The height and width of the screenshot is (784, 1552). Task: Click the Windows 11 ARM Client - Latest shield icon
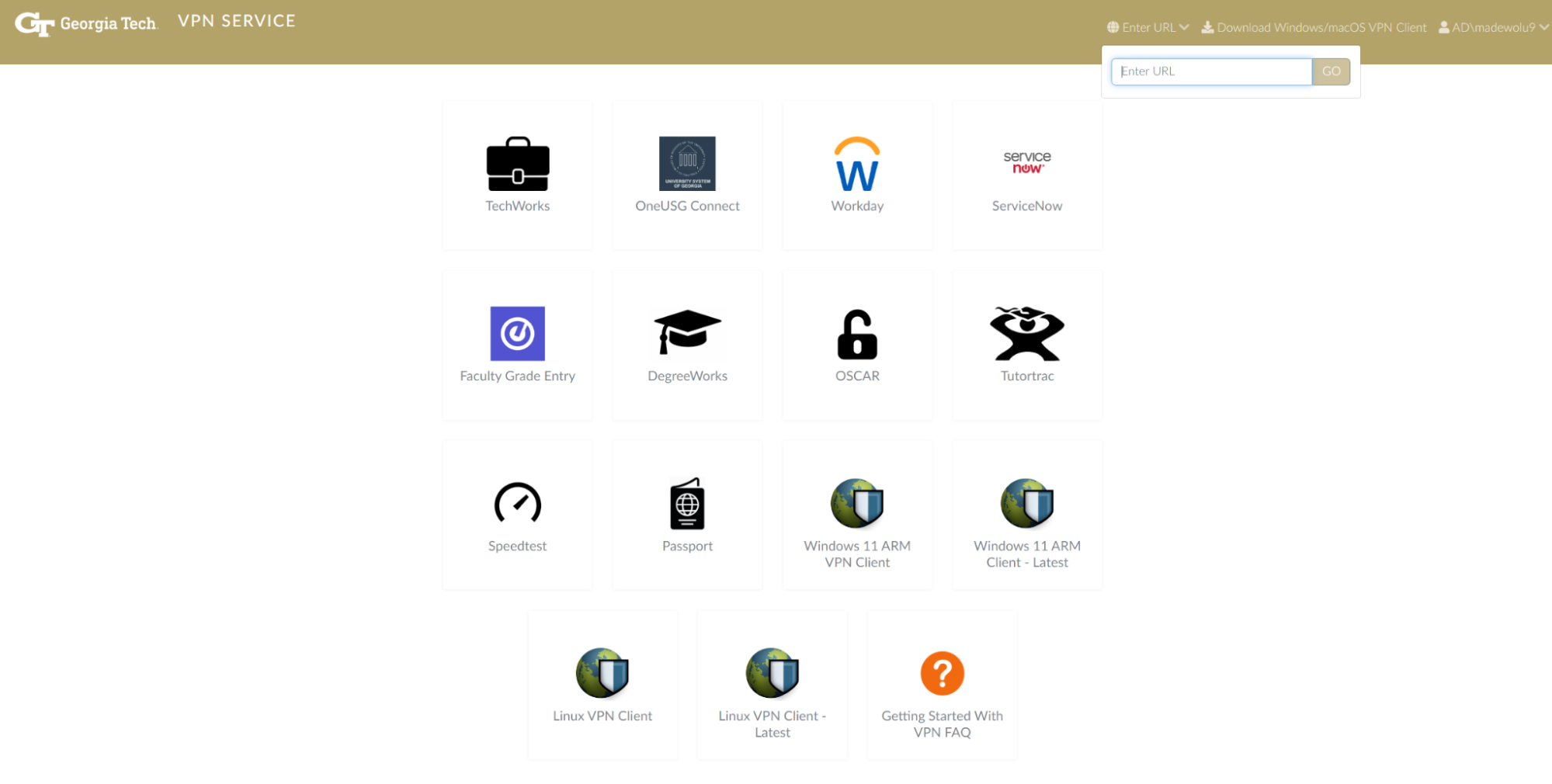point(1027,503)
